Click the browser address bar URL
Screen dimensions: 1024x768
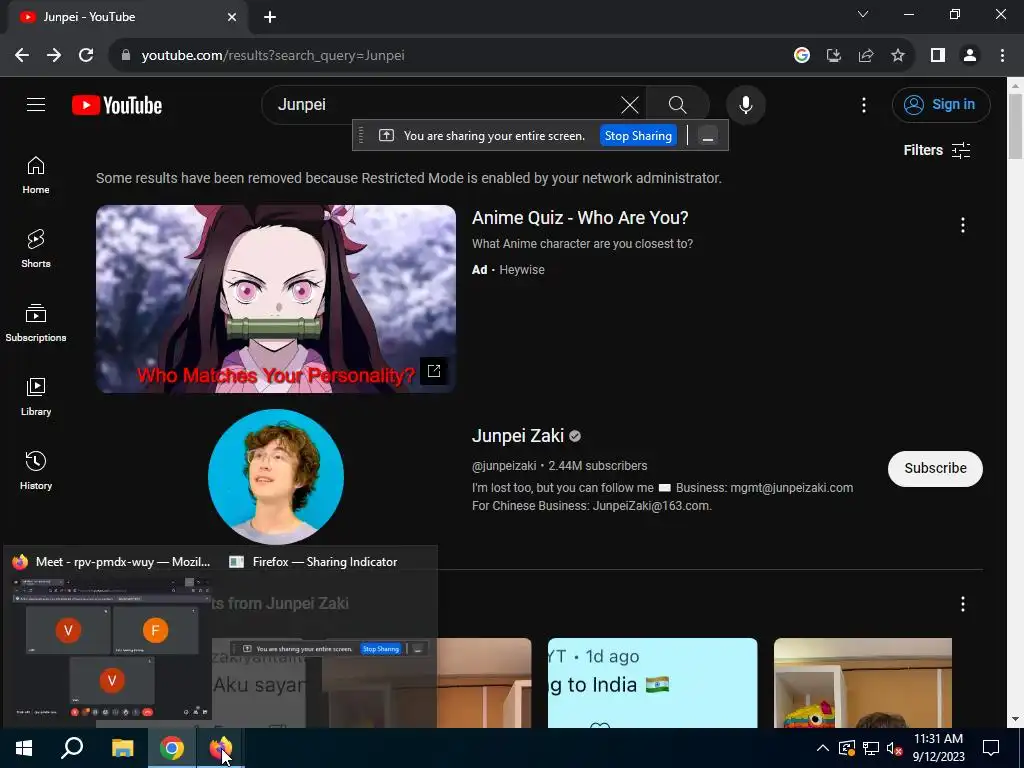coord(273,56)
